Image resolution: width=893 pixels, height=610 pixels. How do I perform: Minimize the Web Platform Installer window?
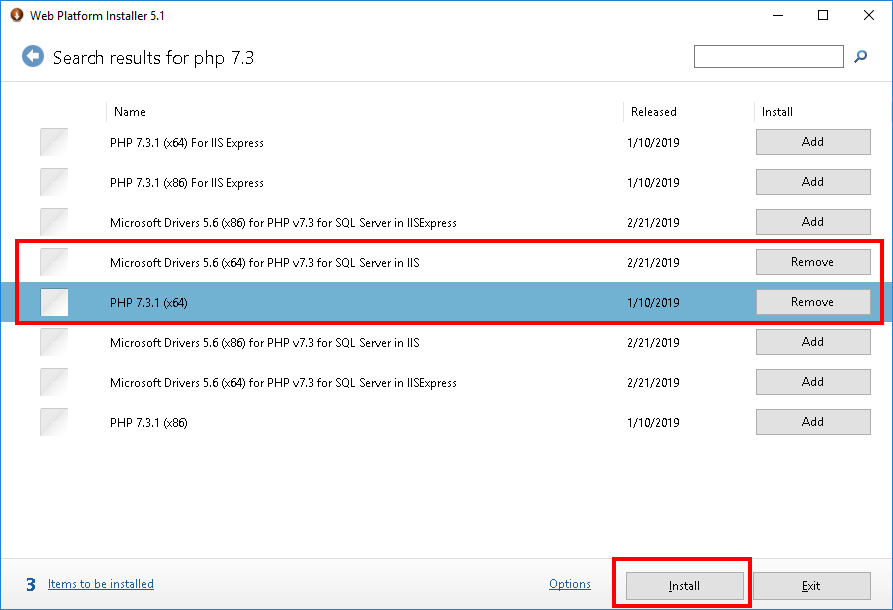point(778,15)
